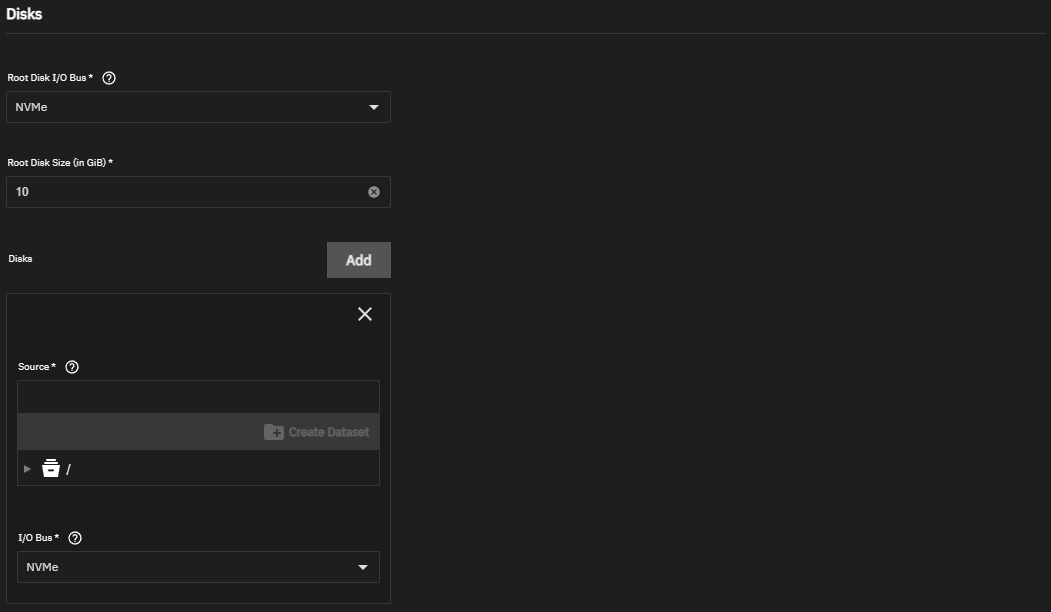Click the Create Dataset text button
This screenshot has height=612, width=1051.
(328, 432)
